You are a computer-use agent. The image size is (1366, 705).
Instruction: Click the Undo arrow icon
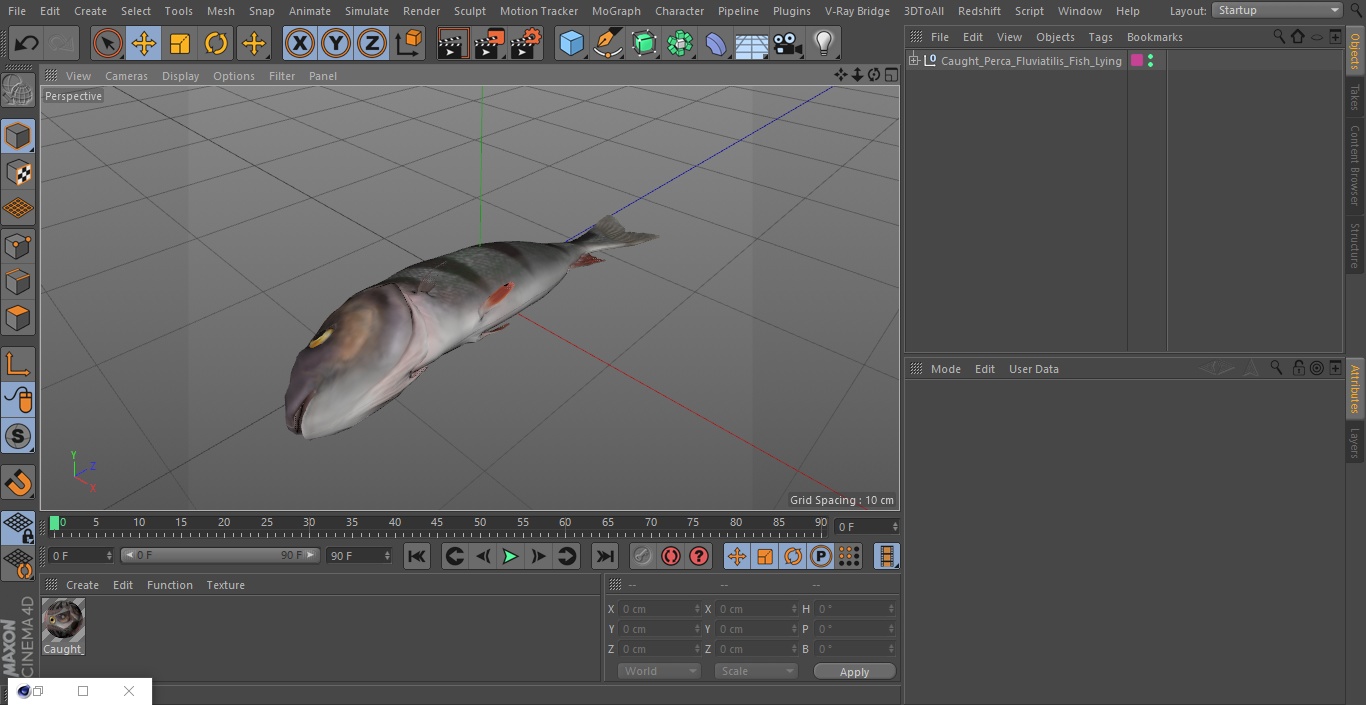(x=27, y=43)
